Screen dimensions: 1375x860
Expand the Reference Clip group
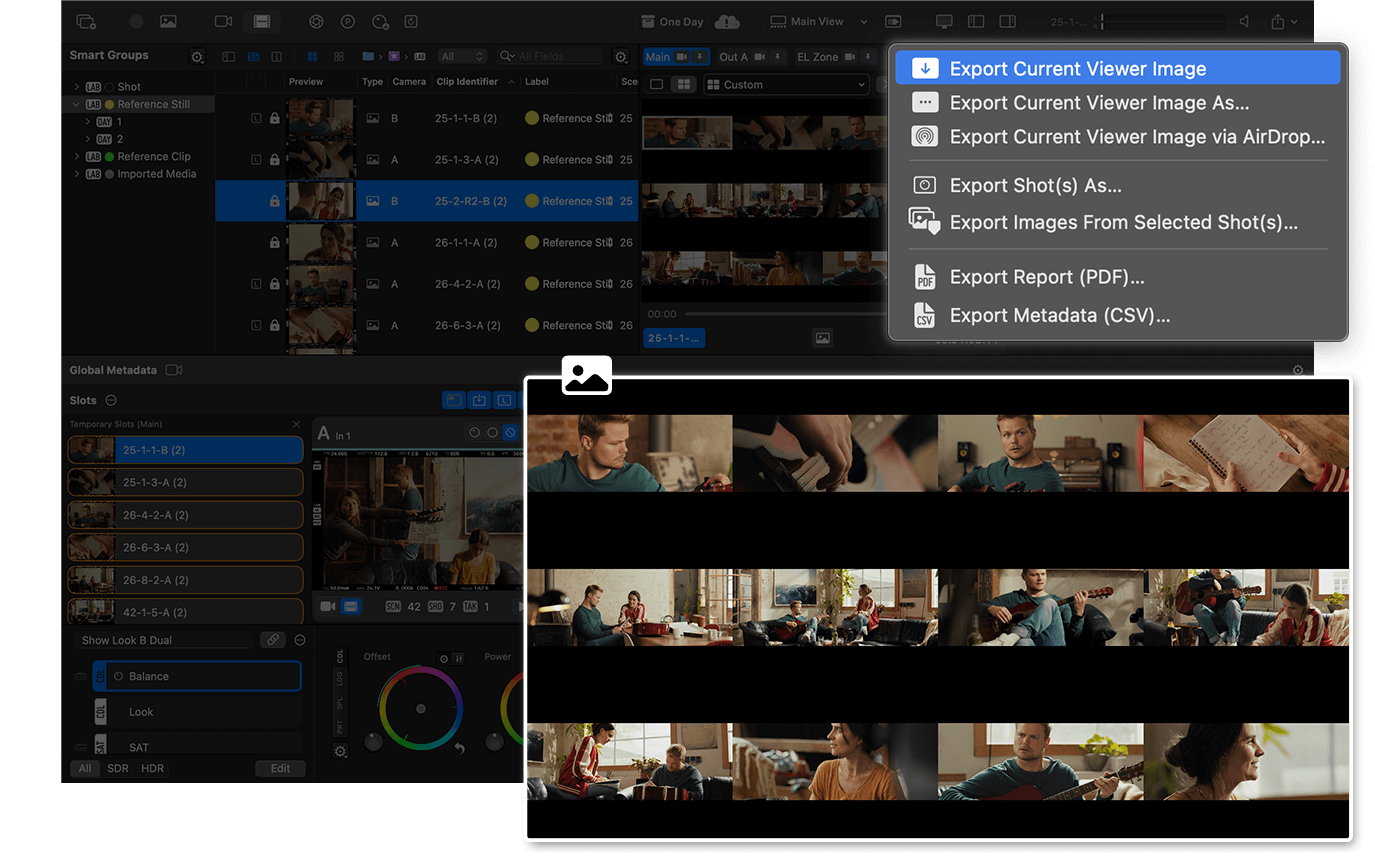click(x=77, y=156)
